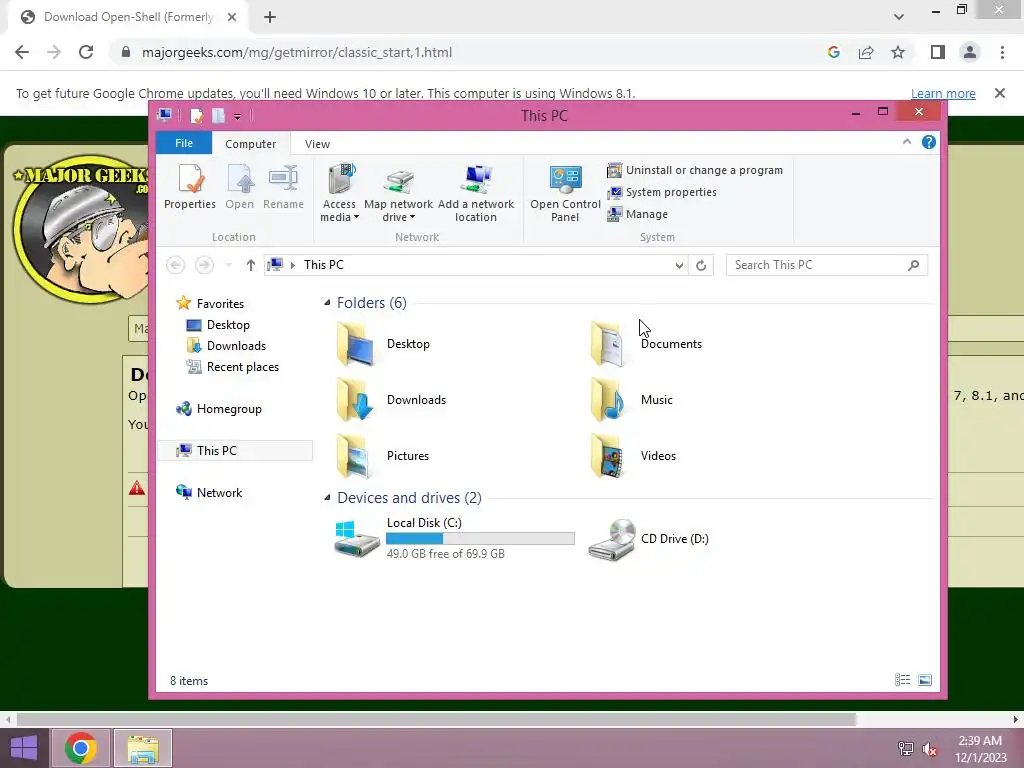Screen dimensions: 1024x768
Task: Share this page icon in Chrome
Action: [x=866, y=52]
